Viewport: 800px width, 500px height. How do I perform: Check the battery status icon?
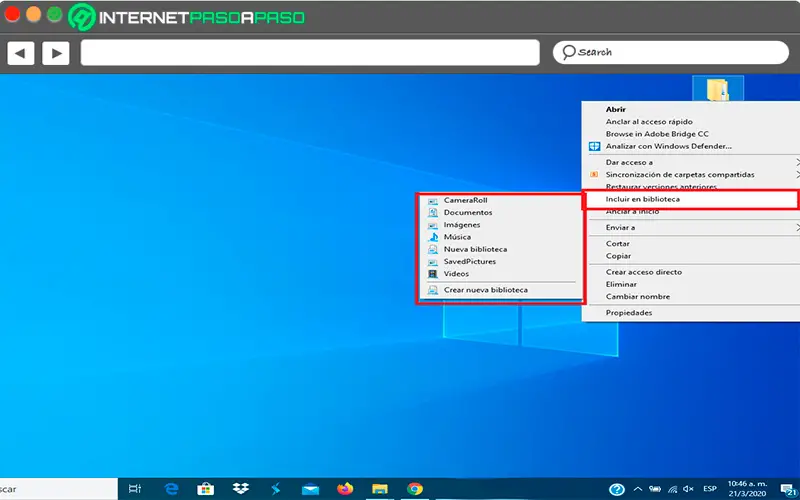pos(655,489)
